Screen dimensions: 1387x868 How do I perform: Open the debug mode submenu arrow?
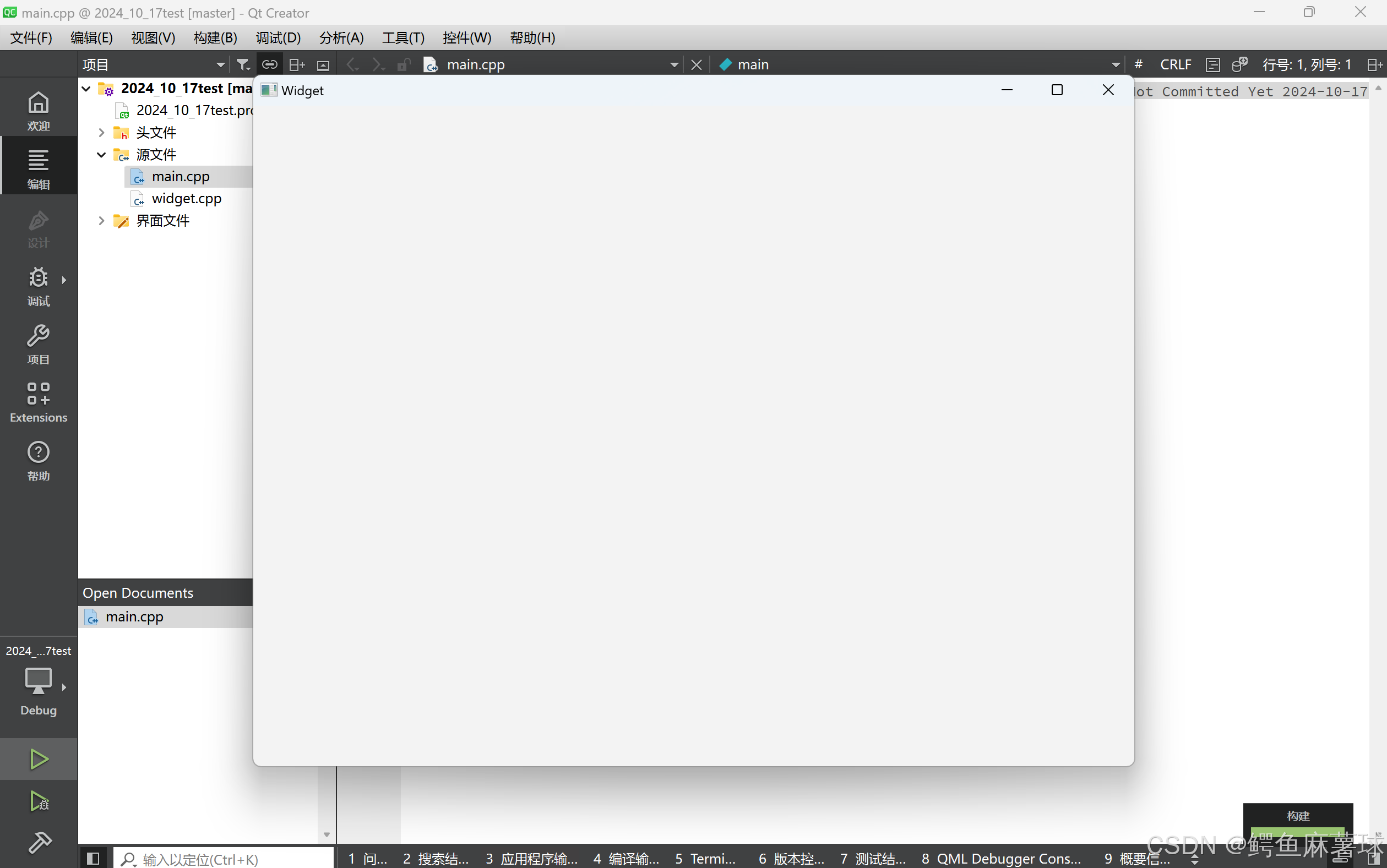(64, 280)
